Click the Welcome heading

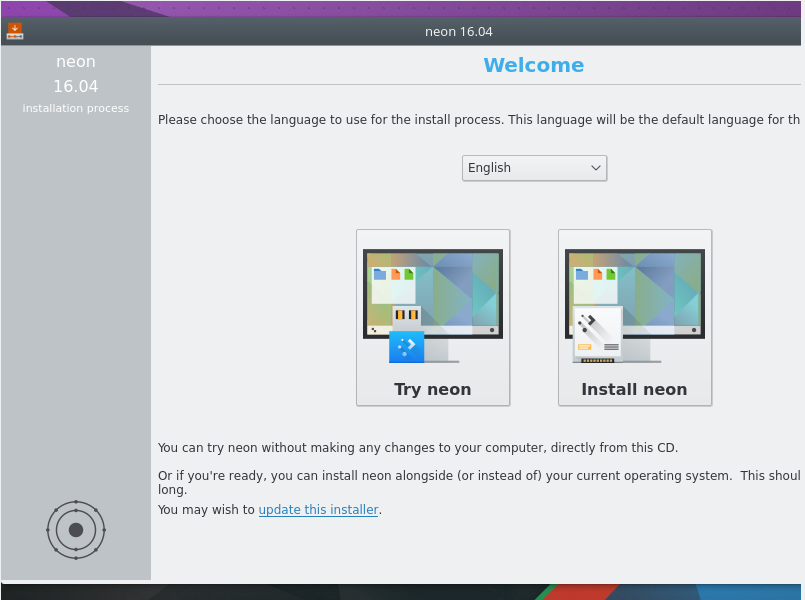pos(533,65)
